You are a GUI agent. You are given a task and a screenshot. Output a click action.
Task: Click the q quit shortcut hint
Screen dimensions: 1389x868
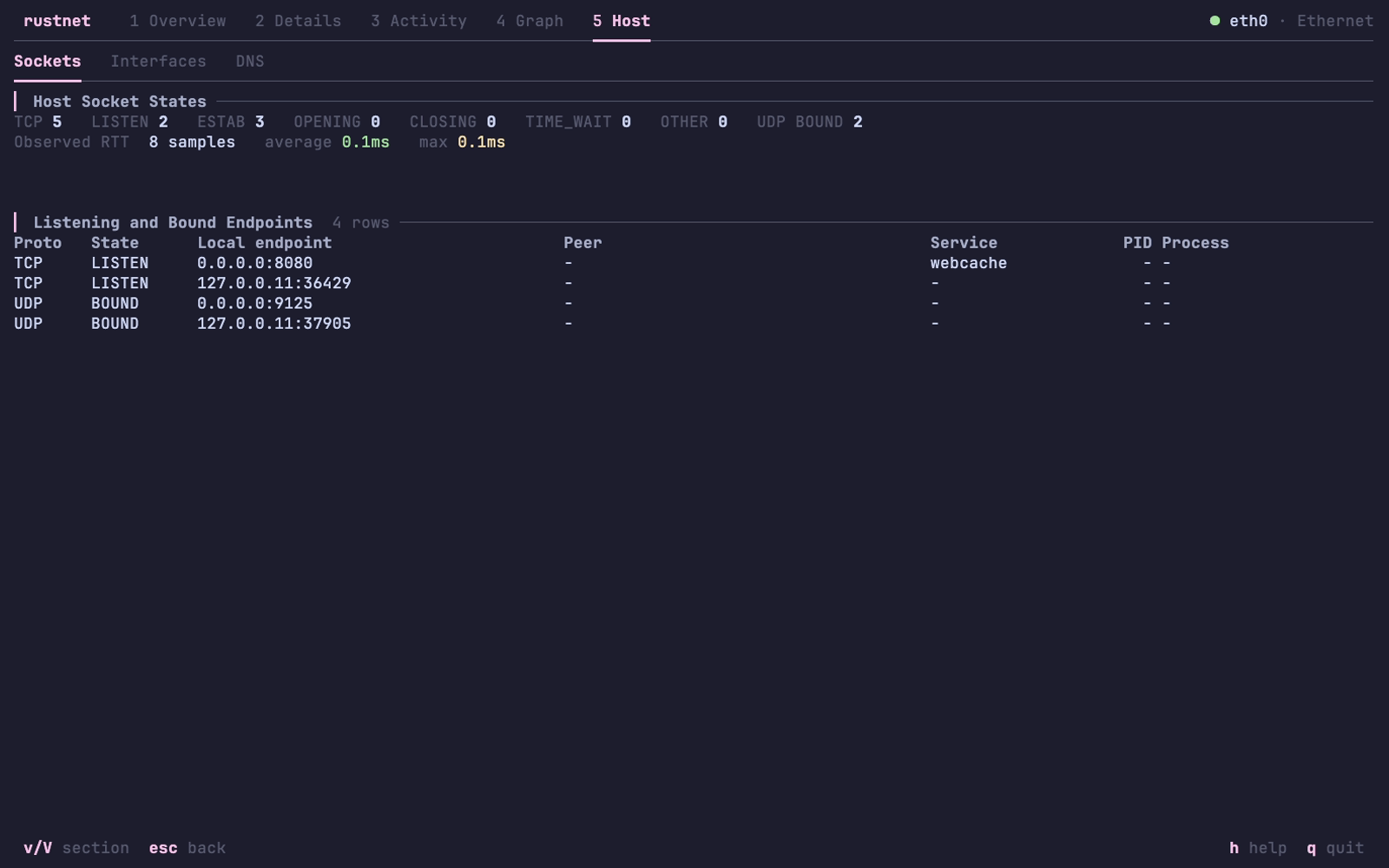1335,848
